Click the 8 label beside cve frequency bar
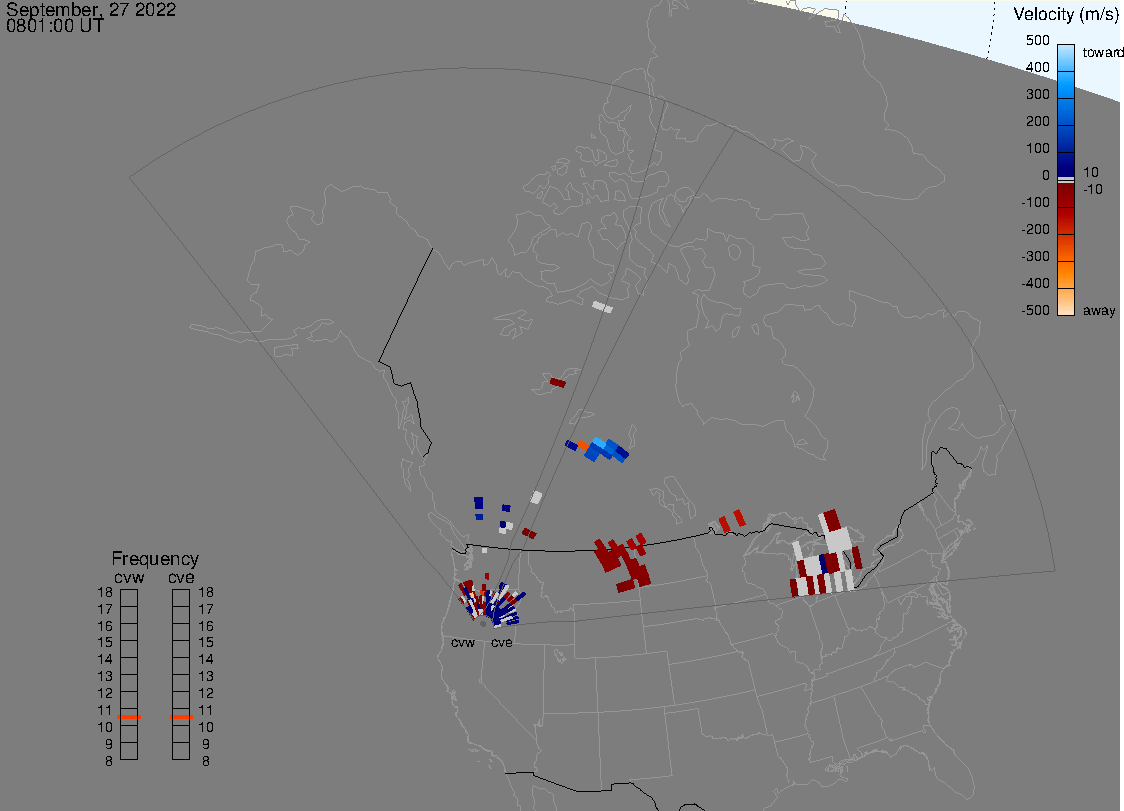The width and height of the screenshot is (1124, 811). coord(206,762)
